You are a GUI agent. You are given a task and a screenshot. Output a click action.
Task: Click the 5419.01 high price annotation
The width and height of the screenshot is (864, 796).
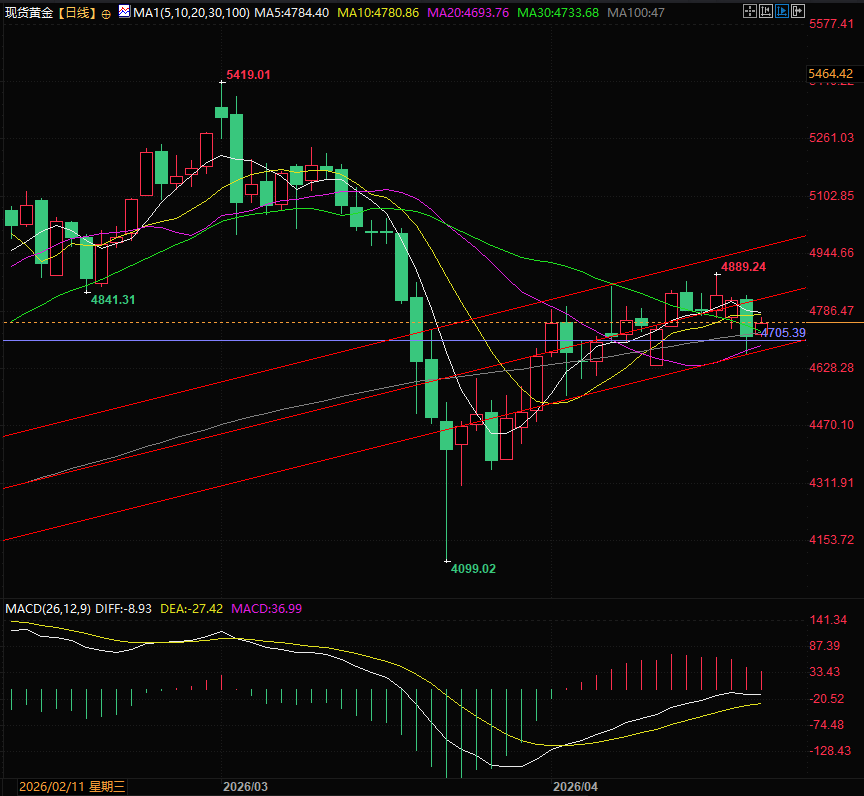pyautogui.click(x=249, y=75)
